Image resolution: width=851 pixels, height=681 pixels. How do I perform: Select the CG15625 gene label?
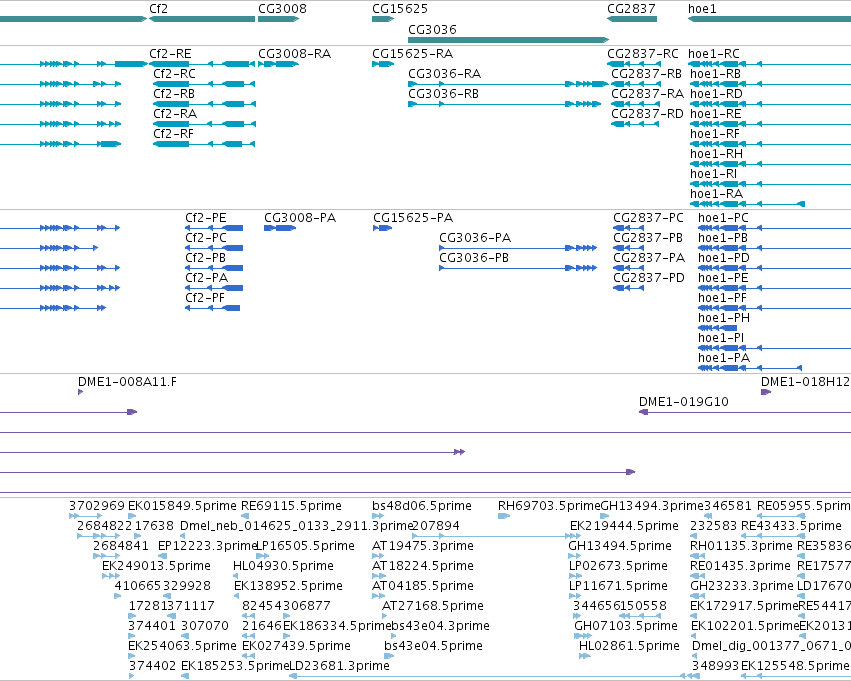pos(400,9)
